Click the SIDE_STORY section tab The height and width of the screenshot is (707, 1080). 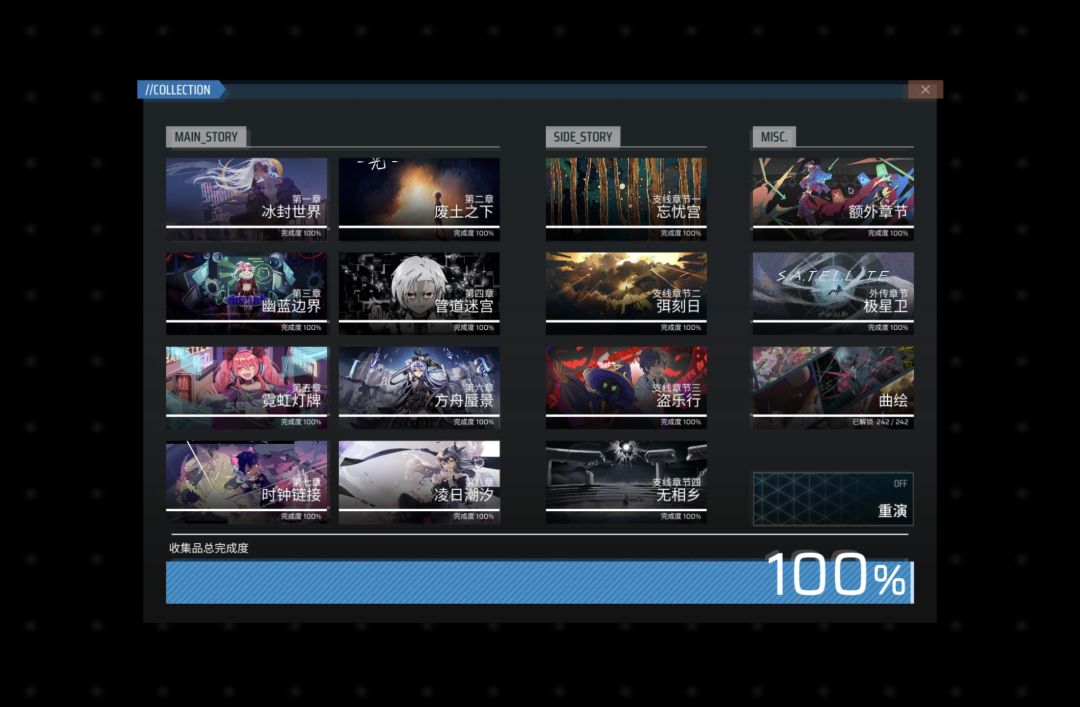pyautogui.click(x=583, y=136)
